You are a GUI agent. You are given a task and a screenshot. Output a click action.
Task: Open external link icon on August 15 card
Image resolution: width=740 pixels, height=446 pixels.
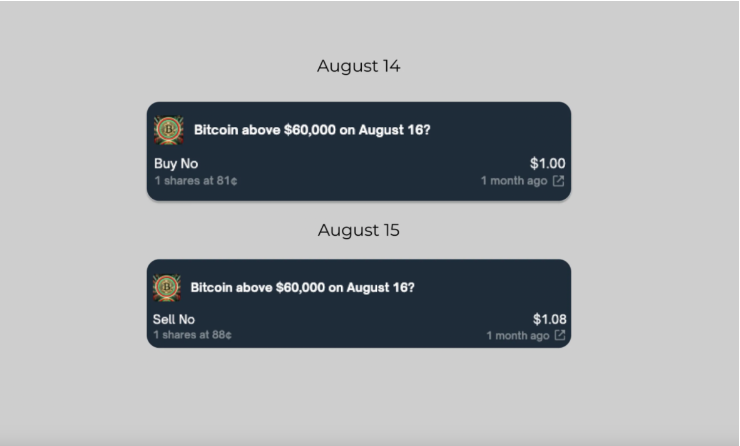point(560,335)
